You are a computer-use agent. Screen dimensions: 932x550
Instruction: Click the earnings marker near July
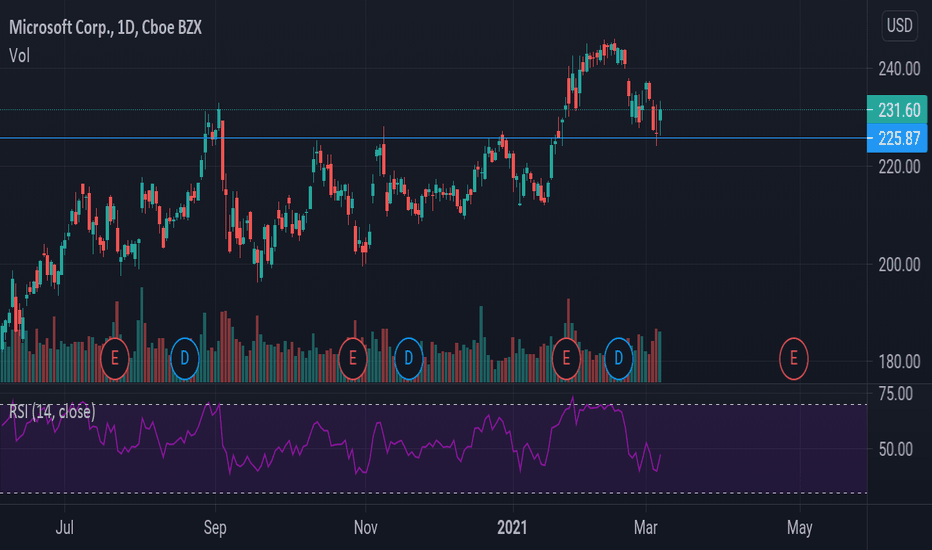(115, 359)
